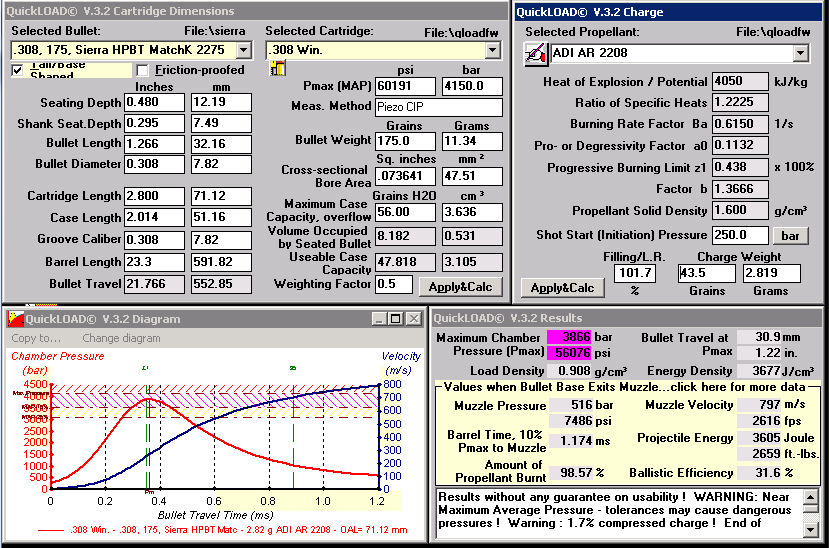Image resolution: width=829 pixels, height=548 pixels.
Task: Click the Charge Weight grains field
Action: (707, 273)
